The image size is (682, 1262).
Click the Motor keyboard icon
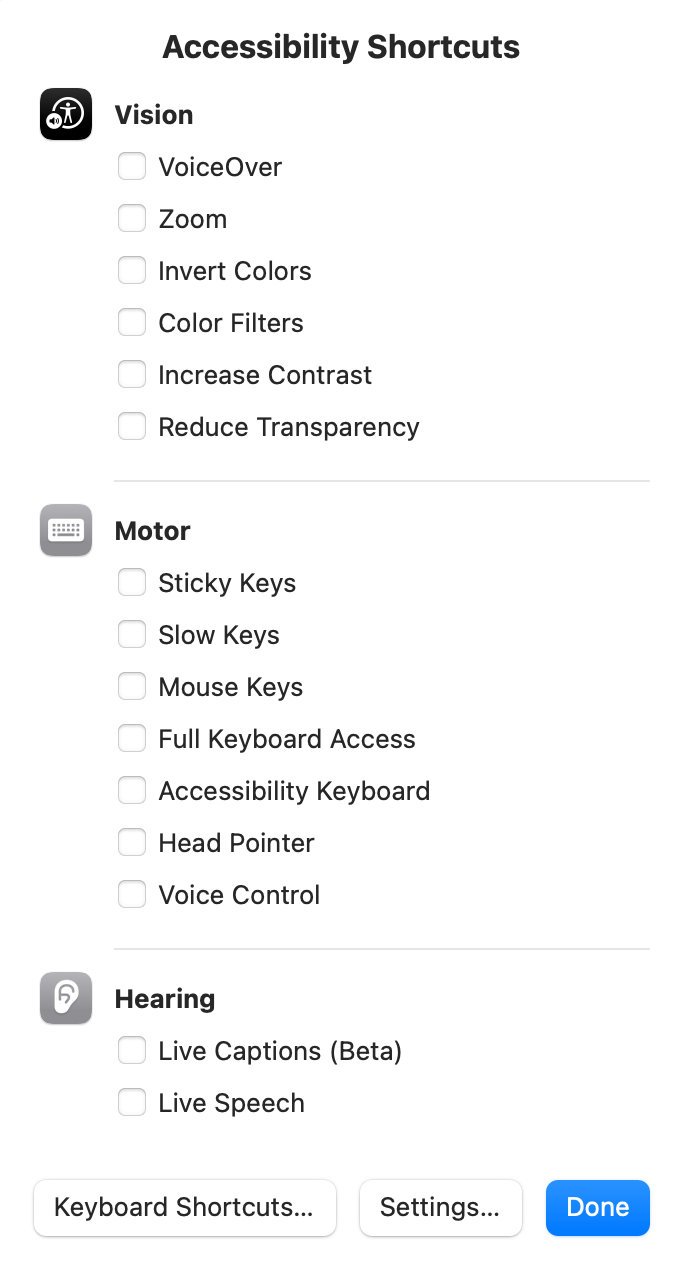[x=66, y=530]
